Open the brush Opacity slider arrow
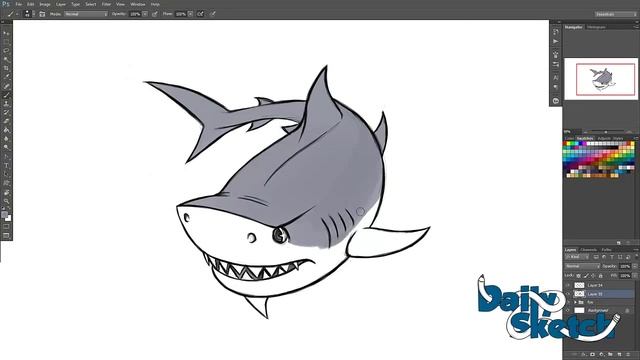This screenshot has width=640, height=360. coord(145,14)
